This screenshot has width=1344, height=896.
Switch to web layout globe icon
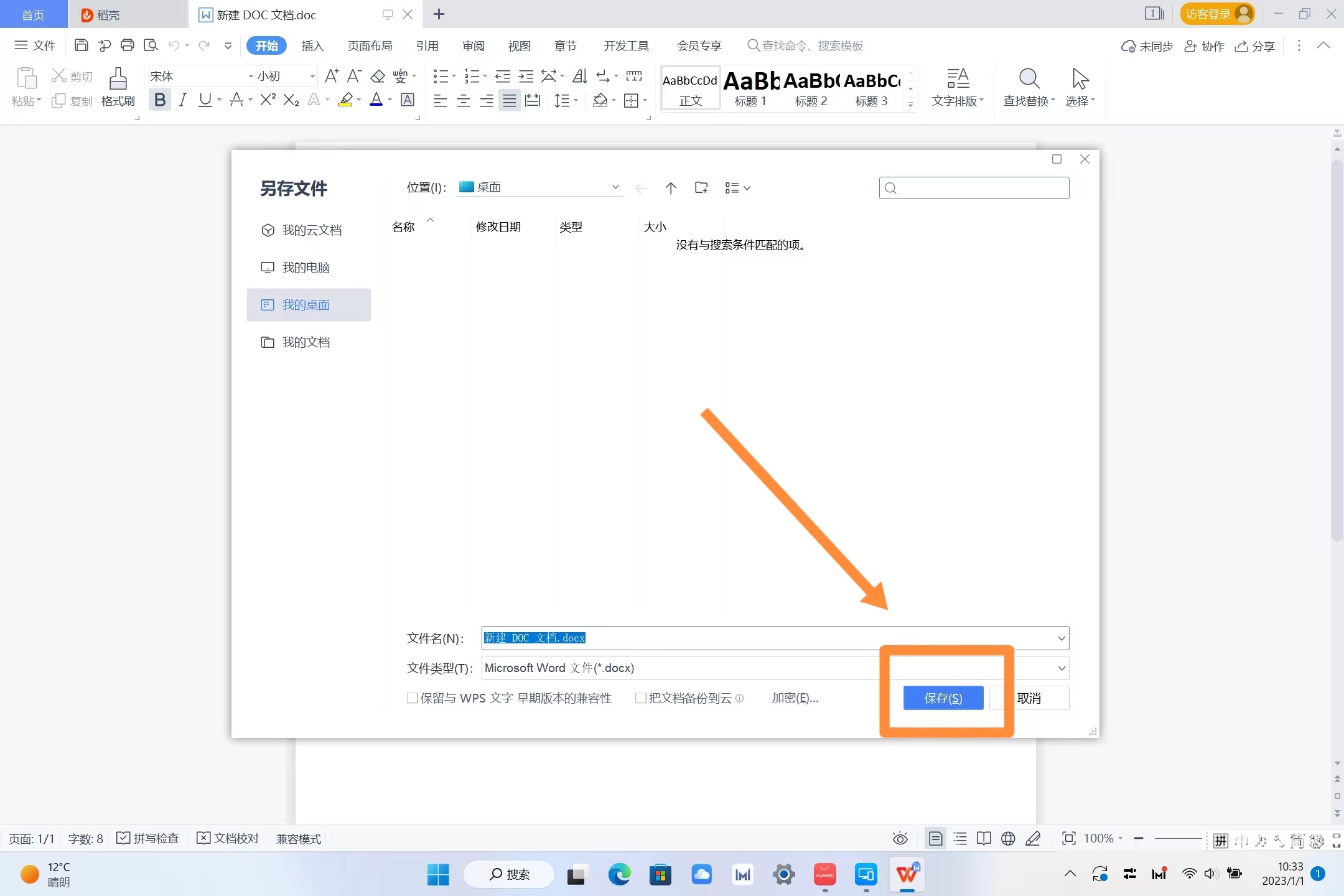click(1008, 839)
